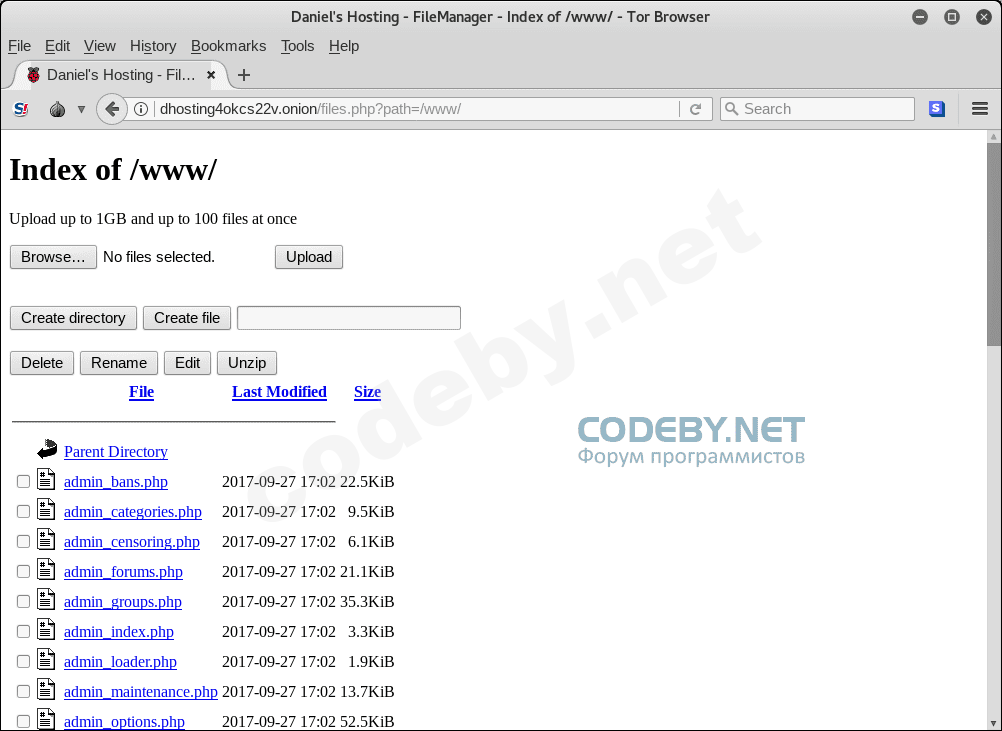Expand the Tor button dropdown arrow
Screen dimensions: 1002x731
pos(81,109)
